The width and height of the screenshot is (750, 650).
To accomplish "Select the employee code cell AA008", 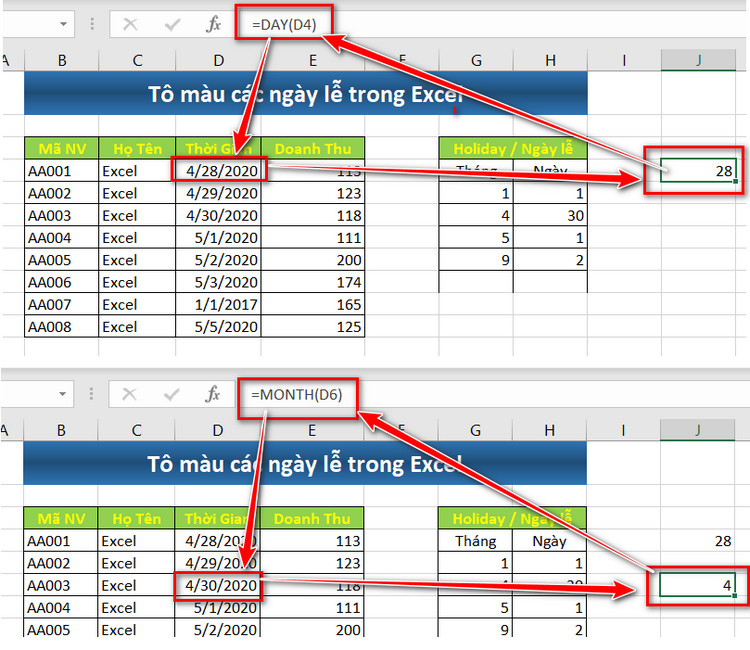I will click(x=61, y=327).
